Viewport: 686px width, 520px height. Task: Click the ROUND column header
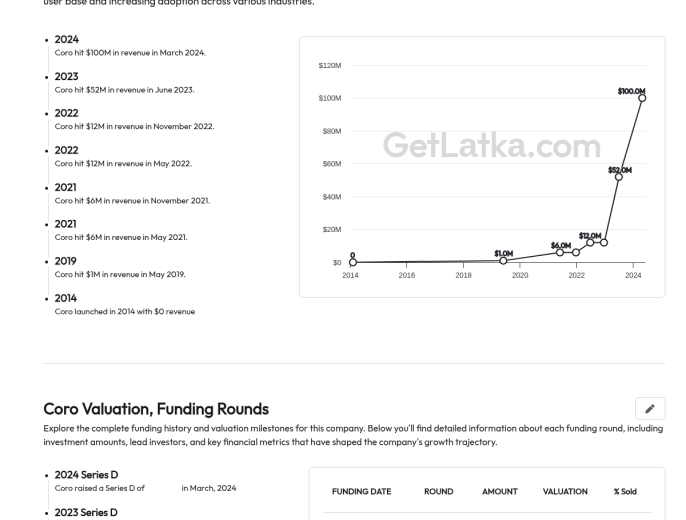(x=438, y=492)
